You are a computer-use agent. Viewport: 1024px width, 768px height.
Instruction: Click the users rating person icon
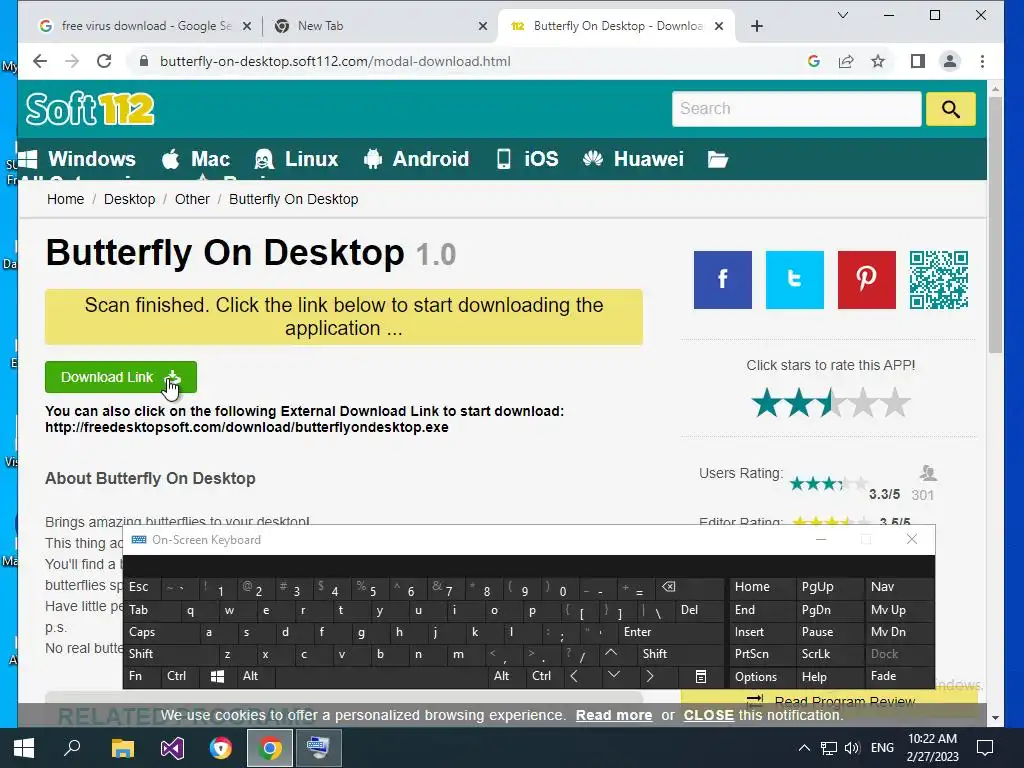point(928,473)
